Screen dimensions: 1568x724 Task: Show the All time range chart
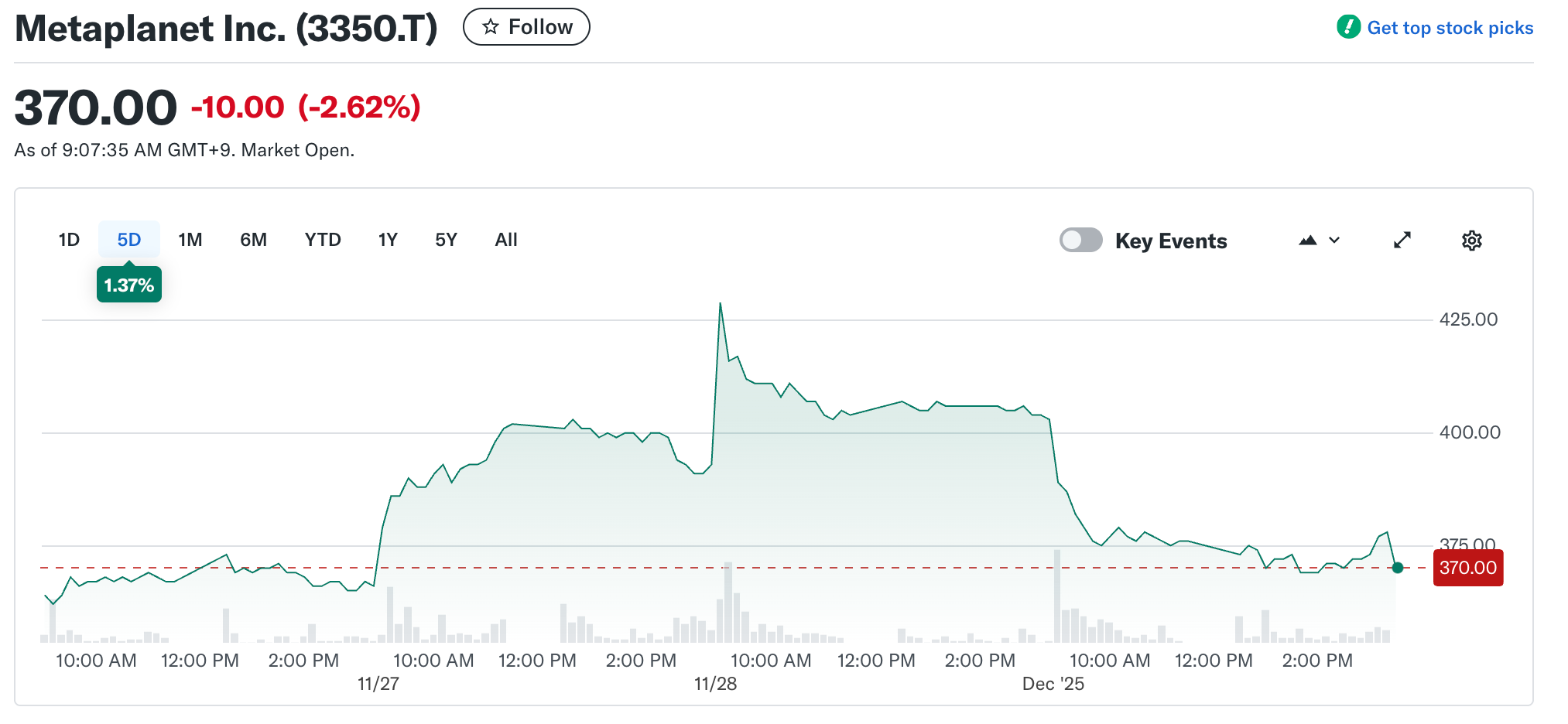(x=506, y=240)
